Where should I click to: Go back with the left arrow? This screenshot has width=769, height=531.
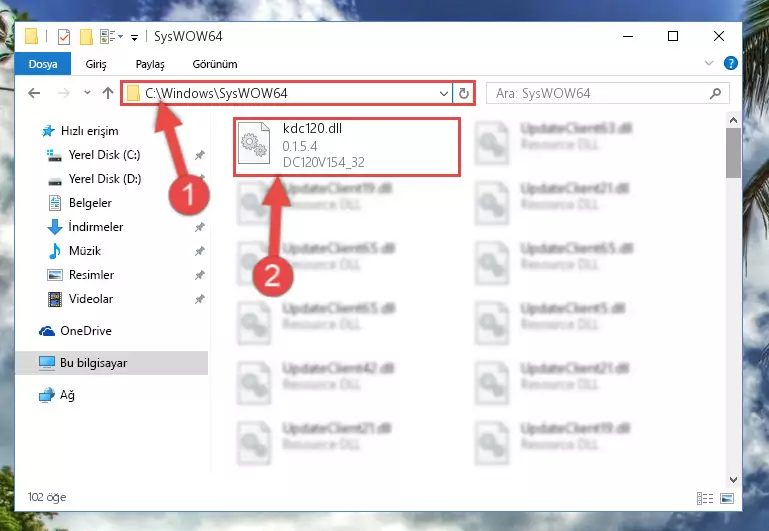(34, 93)
